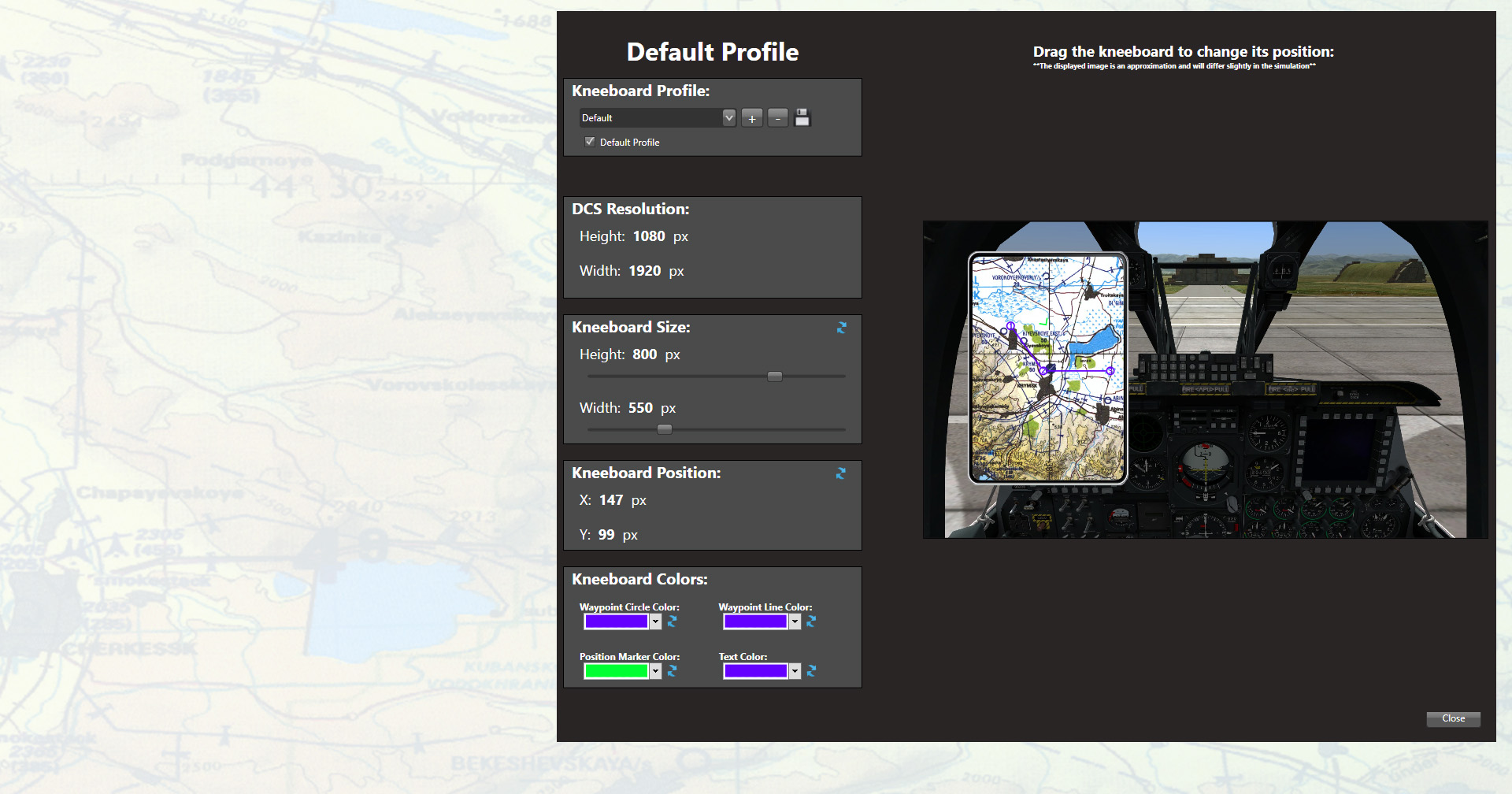Reset Kneeboard Size with the refresh icon

(x=841, y=328)
